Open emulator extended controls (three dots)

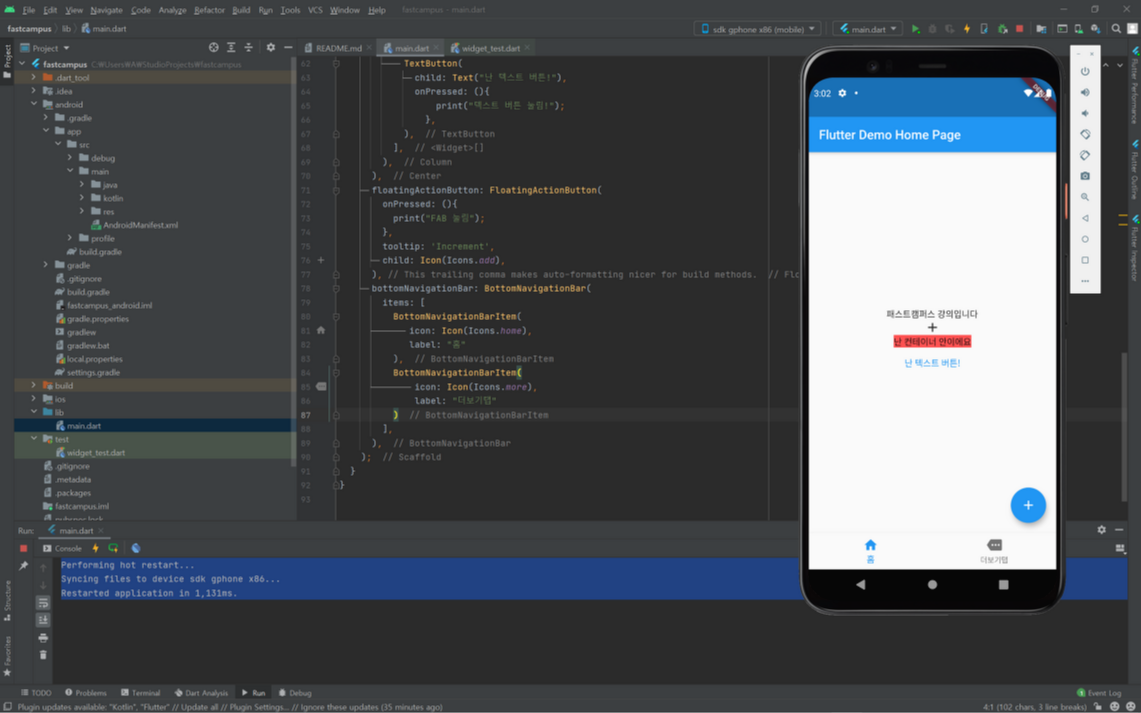(x=1085, y=281)
